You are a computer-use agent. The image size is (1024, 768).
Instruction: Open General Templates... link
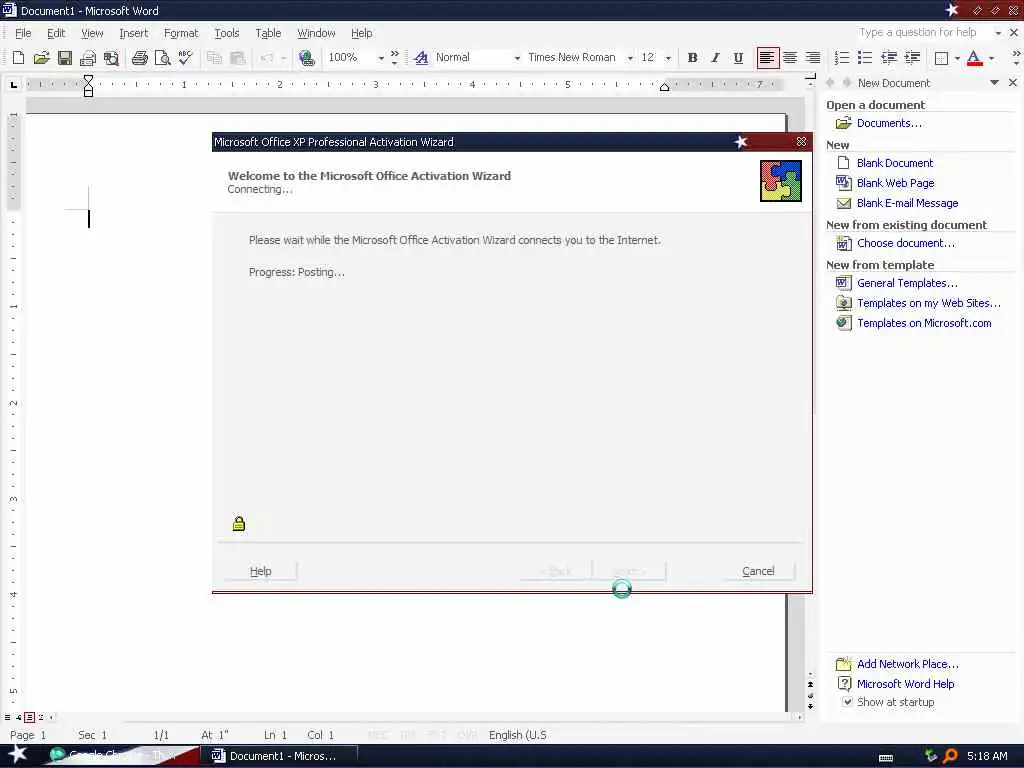pos(907,283)
